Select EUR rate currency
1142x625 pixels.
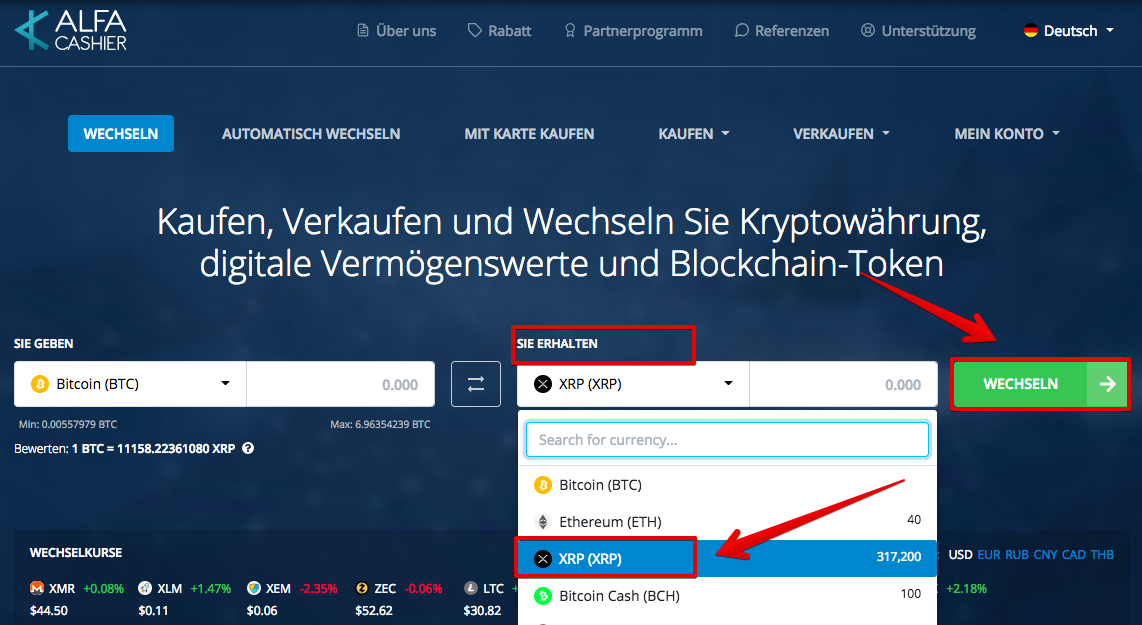pos(989,555)
